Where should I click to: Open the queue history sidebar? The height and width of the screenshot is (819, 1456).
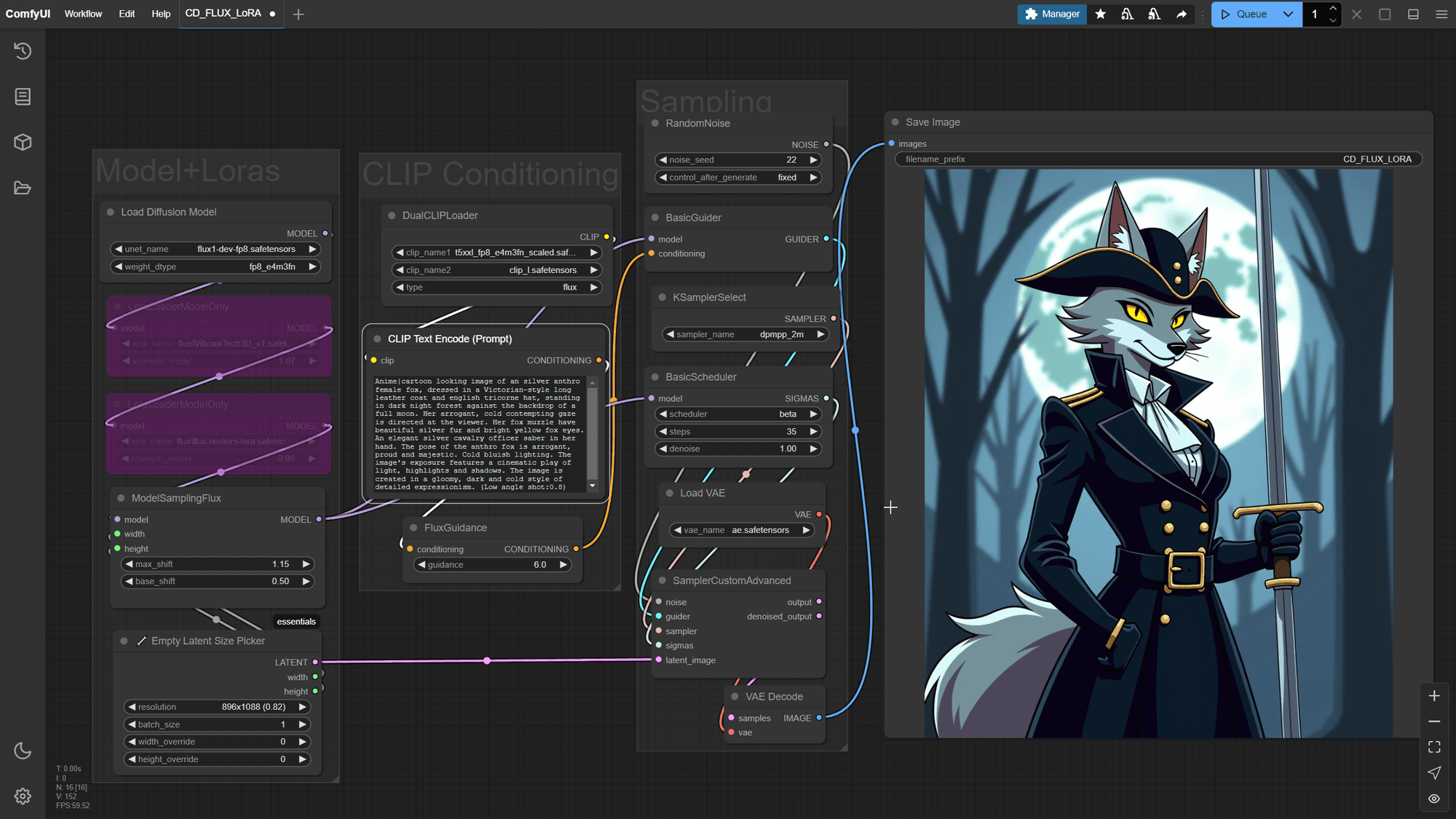(22, 51)
